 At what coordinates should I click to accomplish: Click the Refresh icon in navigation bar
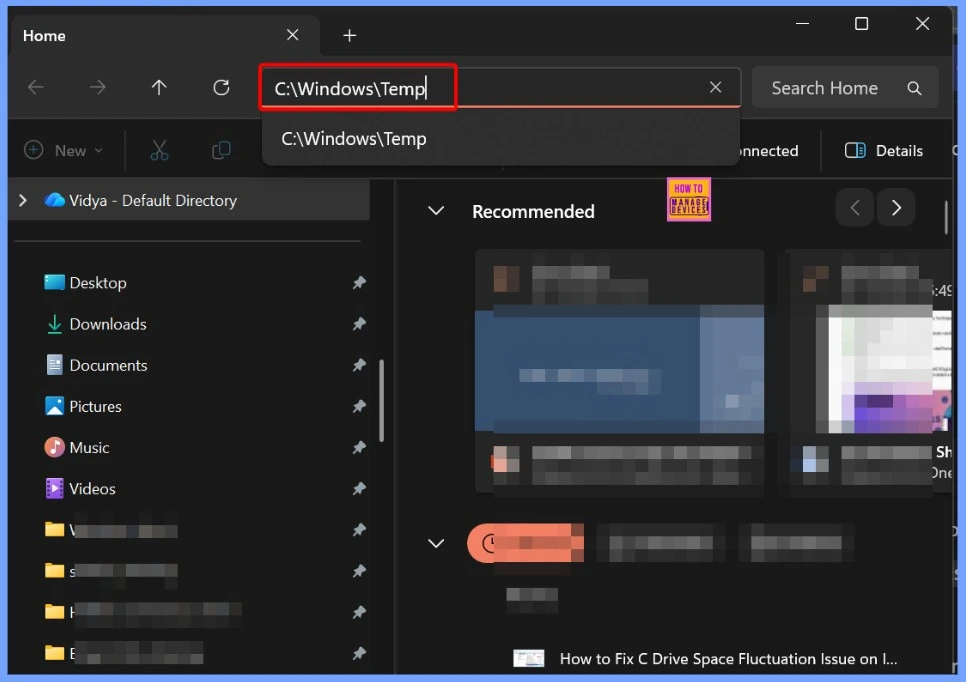221,88
